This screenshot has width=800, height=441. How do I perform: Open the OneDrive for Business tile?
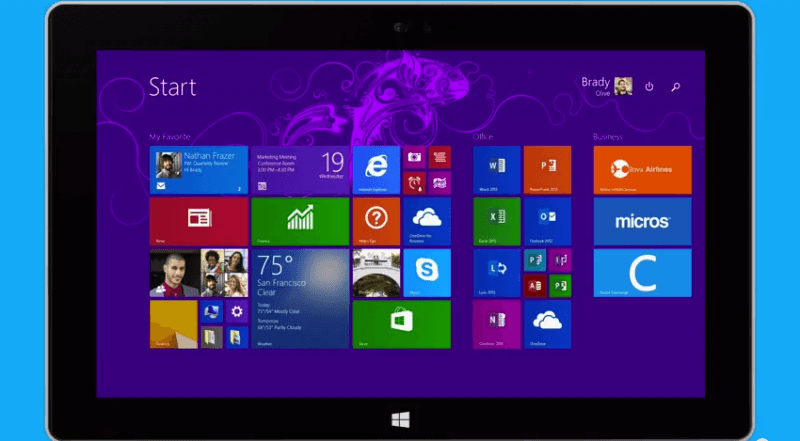[427, 222]
